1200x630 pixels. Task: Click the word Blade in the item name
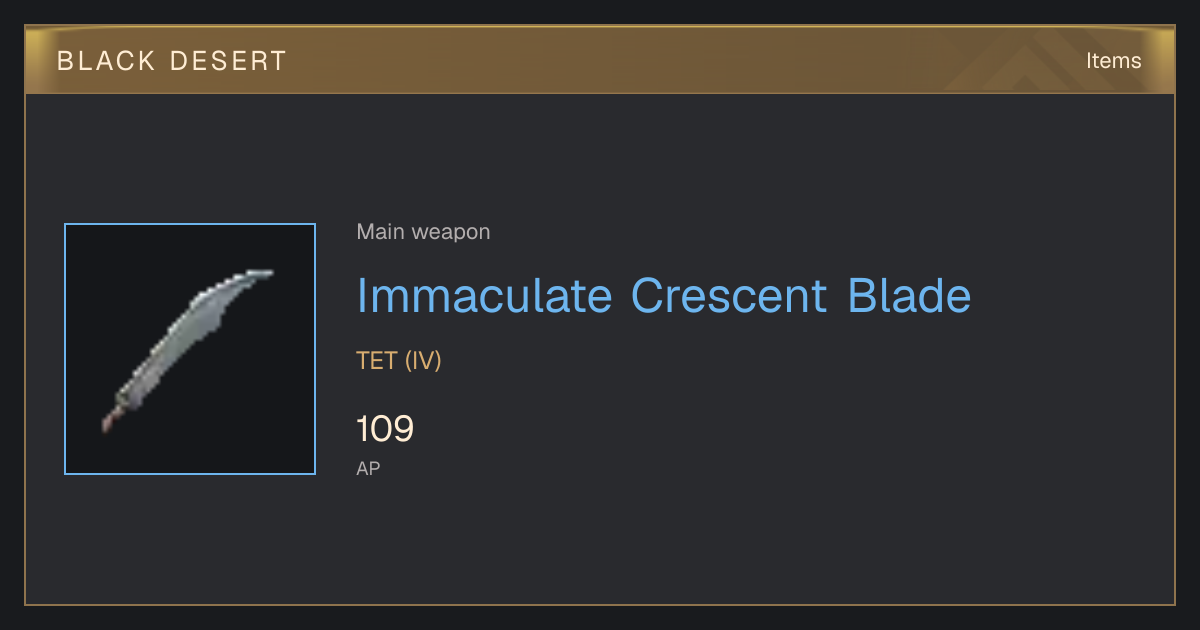tap(909, 295)
